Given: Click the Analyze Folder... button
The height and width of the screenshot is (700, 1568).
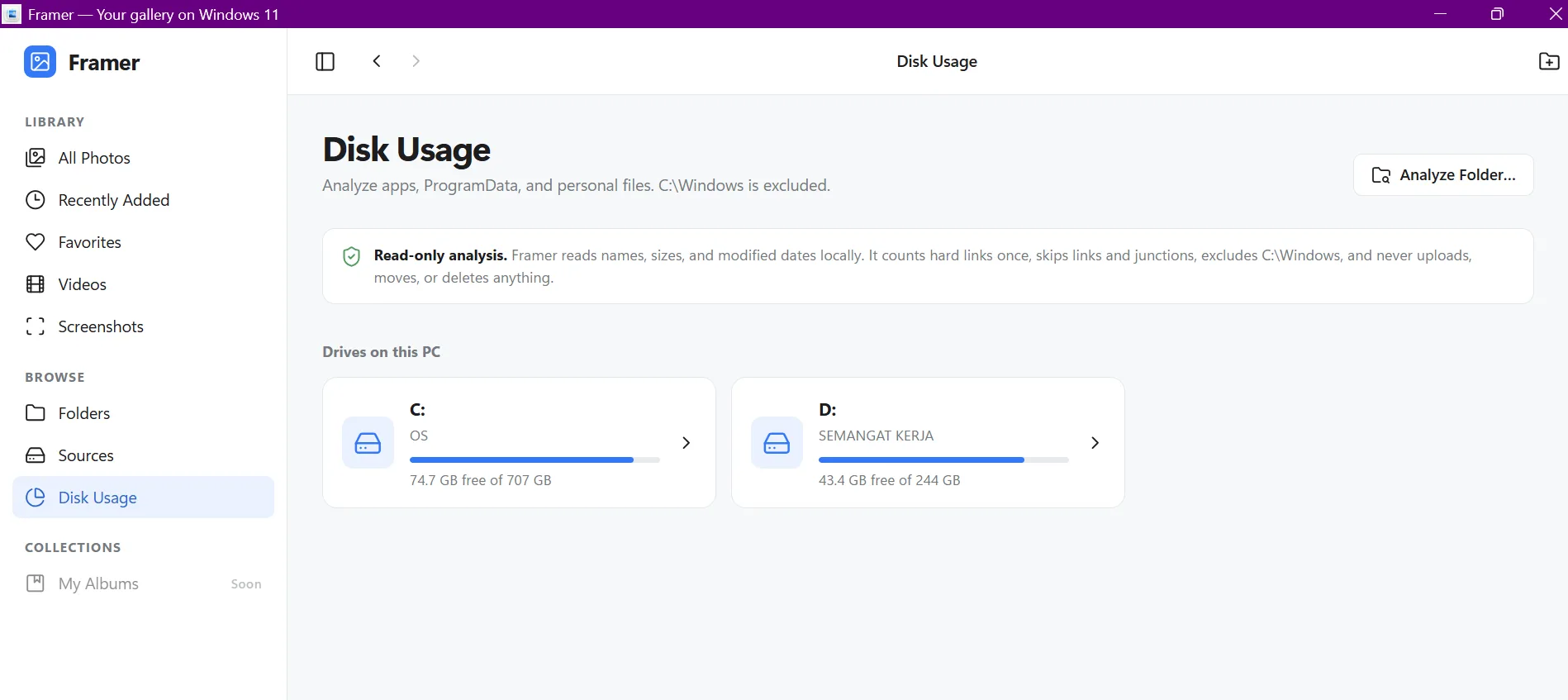Looking at the screenshot, I should [x=1443, y=175].
